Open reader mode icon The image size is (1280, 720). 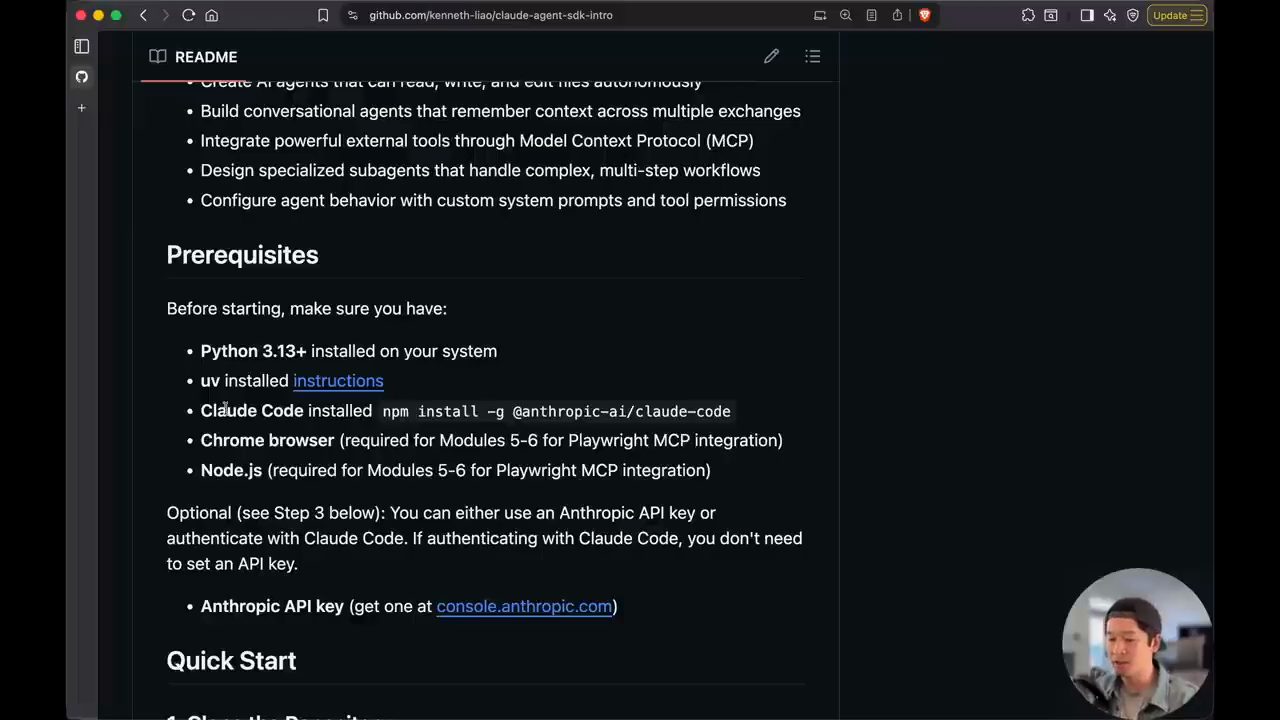(871, 15)
